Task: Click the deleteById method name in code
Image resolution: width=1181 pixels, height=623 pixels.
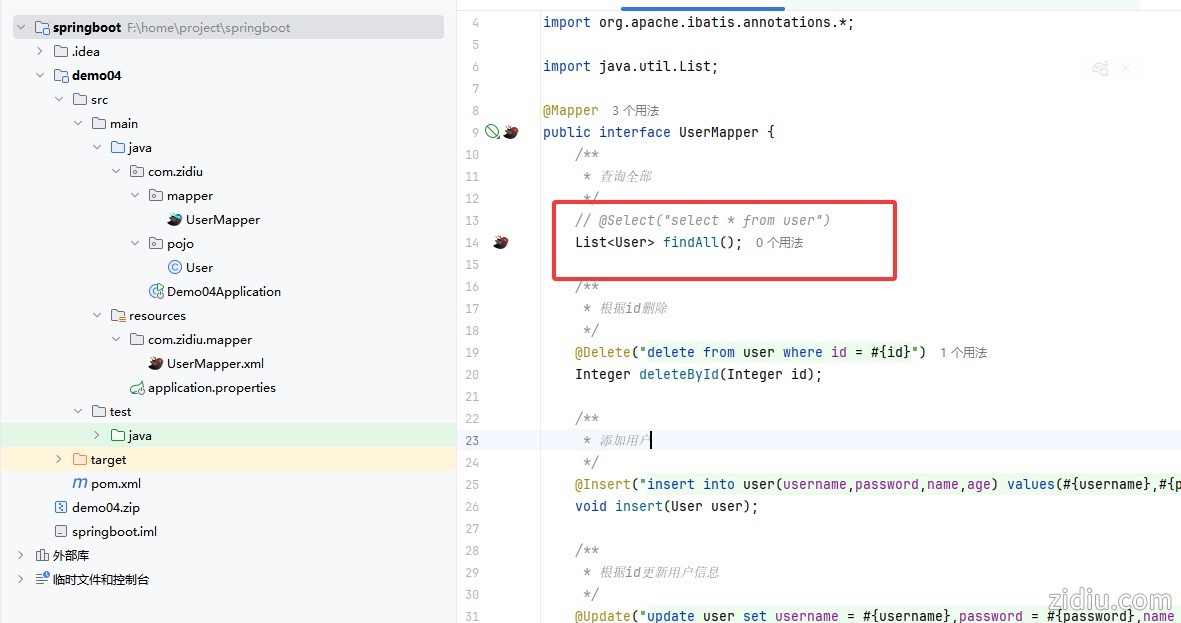Action: (678, 375)
